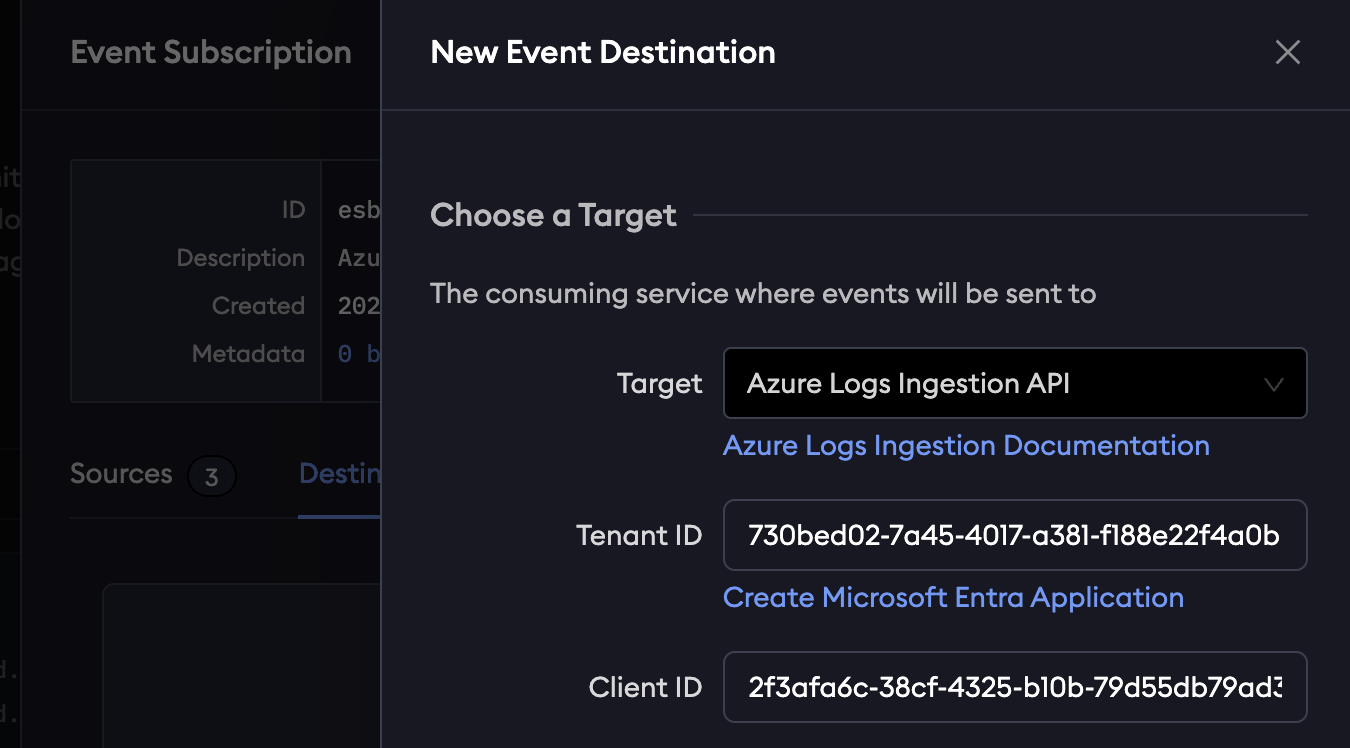Select the partially hidden Destinations tab

(340, 473)
